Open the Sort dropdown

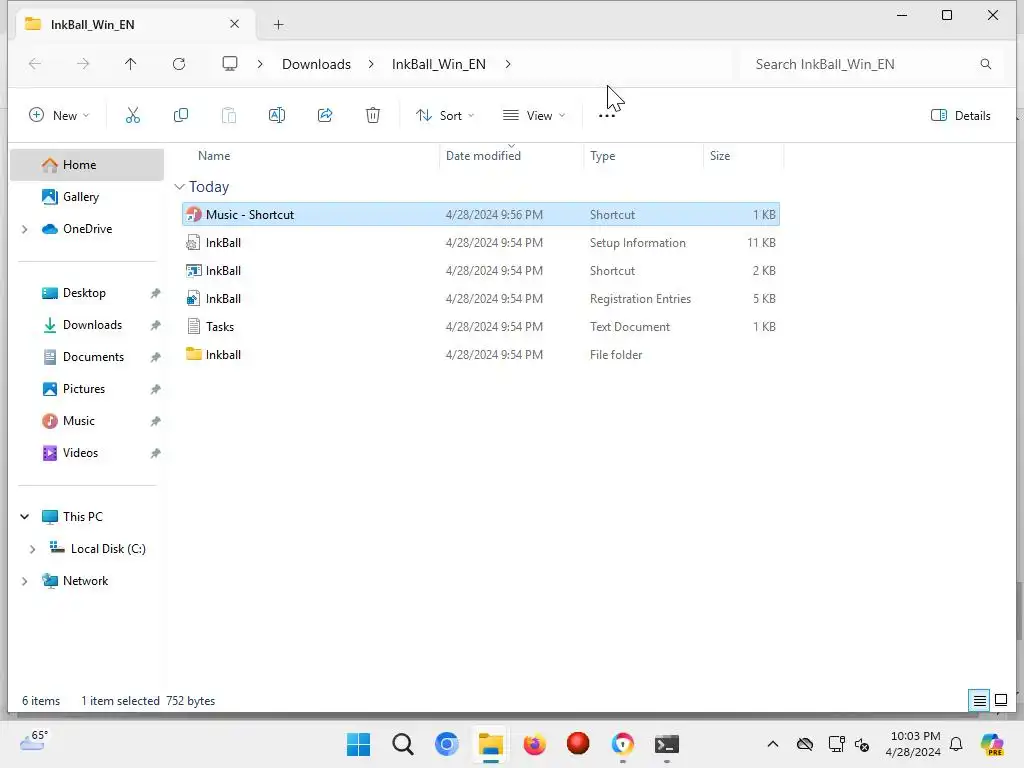pyautogui.click(x=445, y=116)
